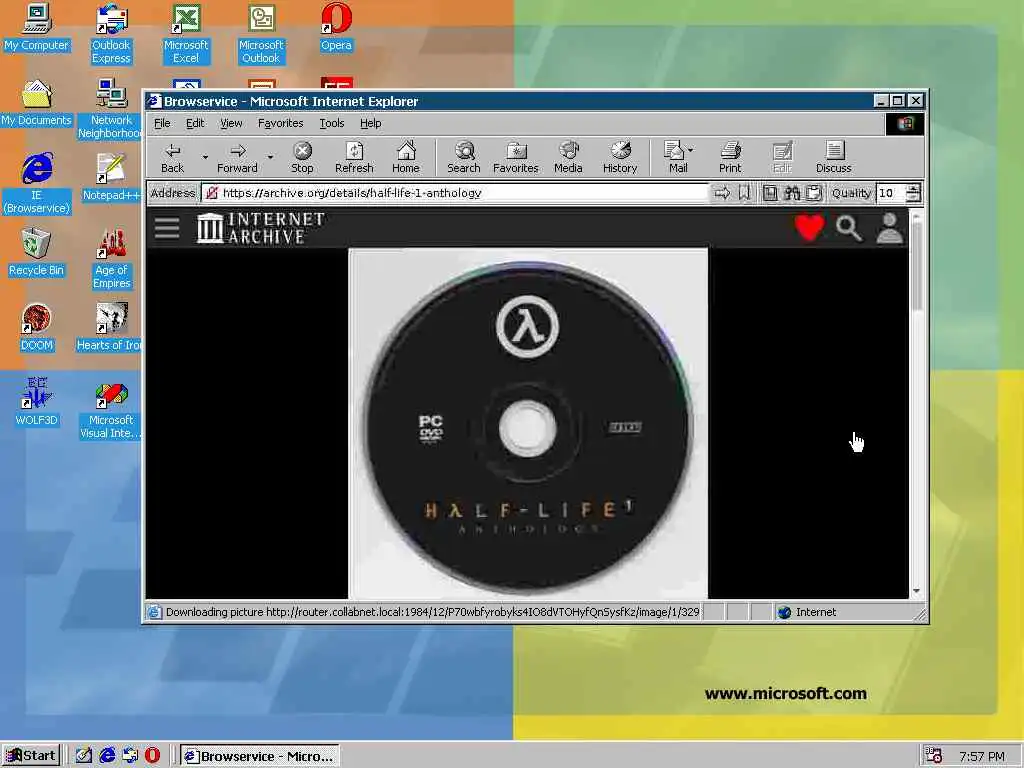
Task: Click the Internet Archive logo
Action: click(260, 228)
